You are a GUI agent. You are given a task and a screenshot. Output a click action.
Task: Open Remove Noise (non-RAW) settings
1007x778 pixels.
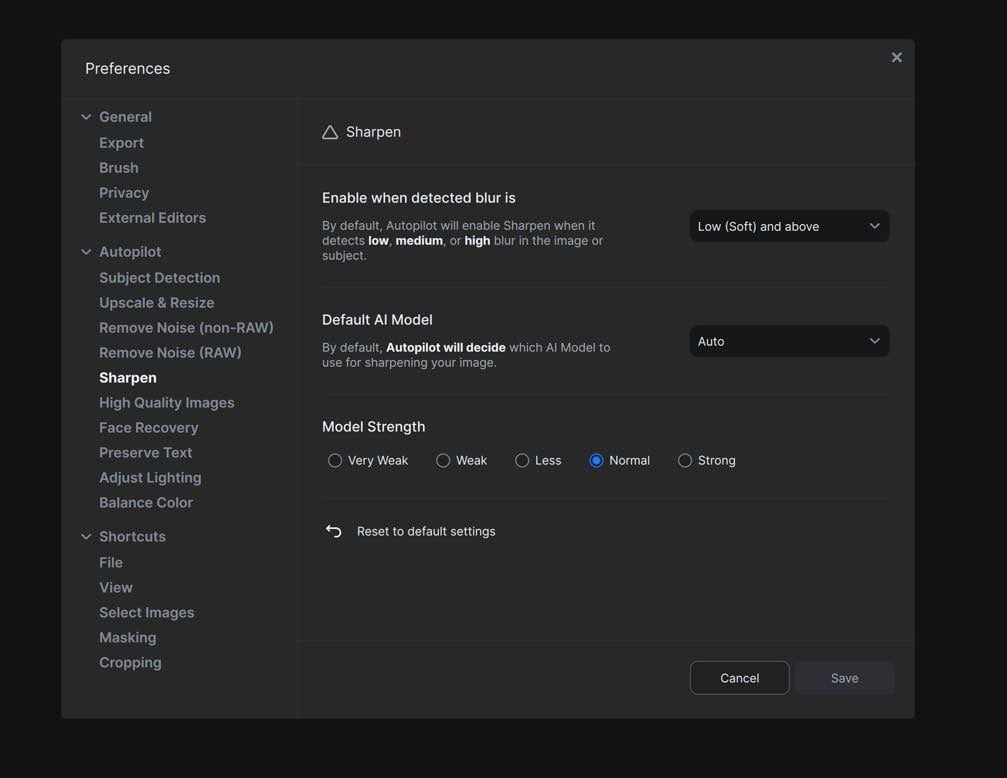coord(186,328)
